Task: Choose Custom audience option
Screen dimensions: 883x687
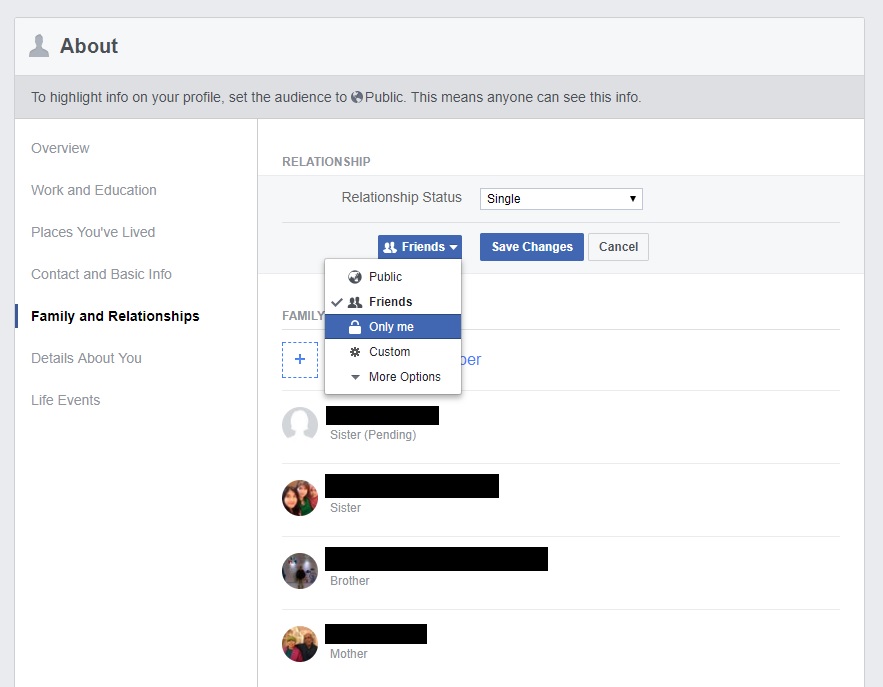Action: pyautogui.click(x=393, y=352)
